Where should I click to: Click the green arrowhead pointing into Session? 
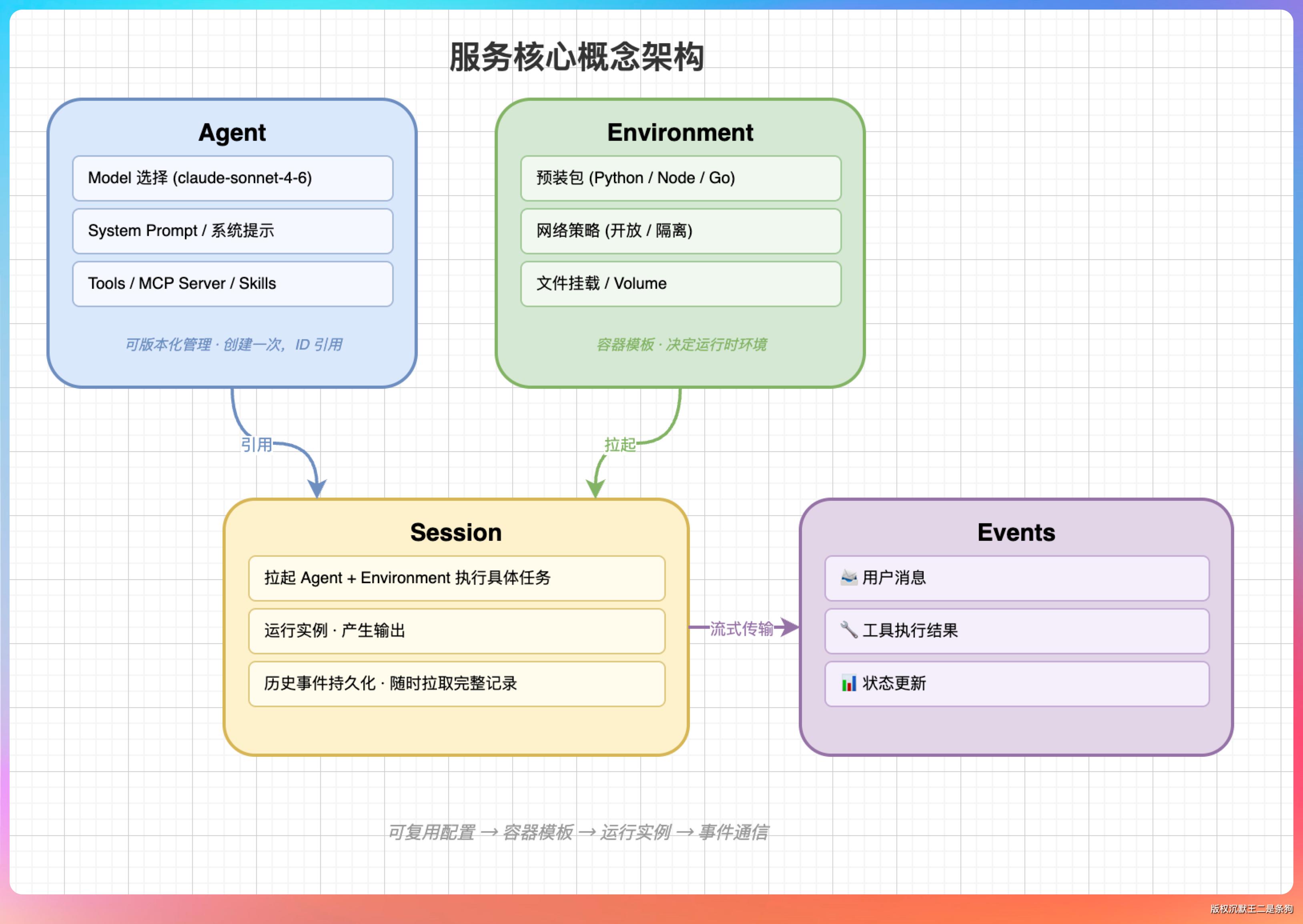595,488
